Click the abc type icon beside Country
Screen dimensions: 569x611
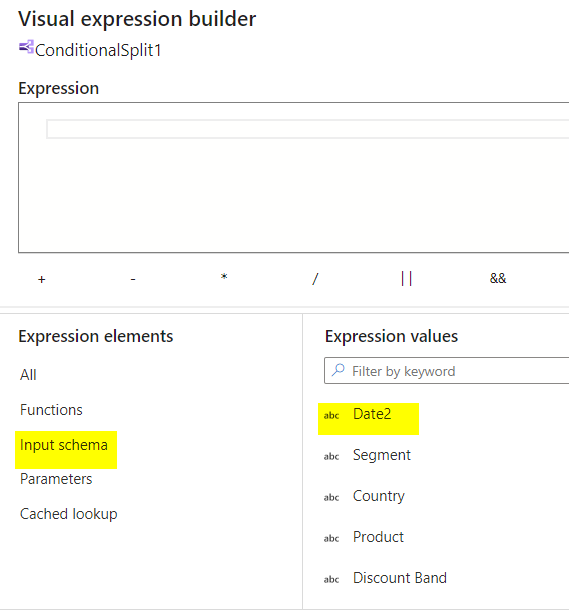[331, 497]
